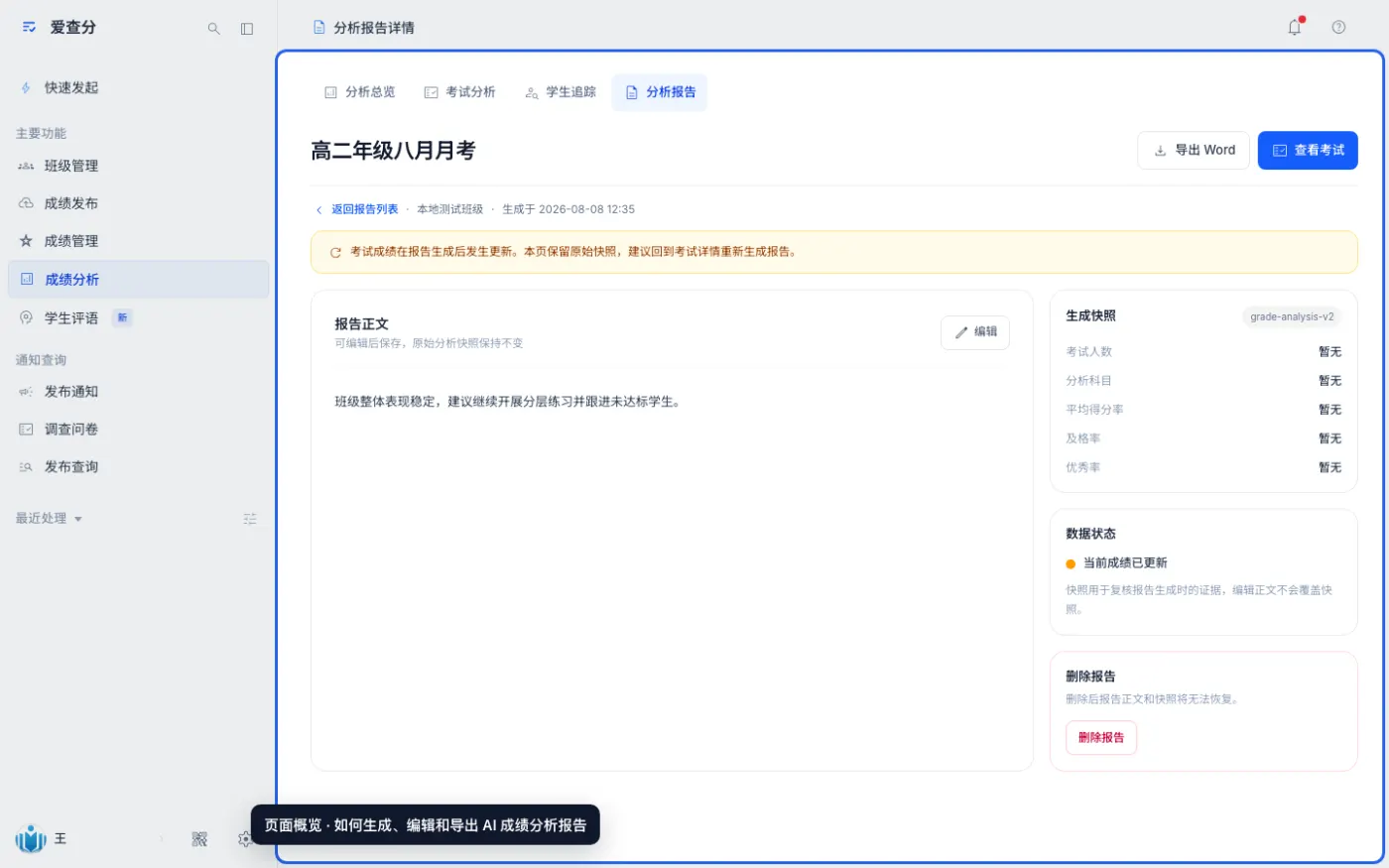Switch to 分析总览 tab
Image resolution: width=1389 pixels, height=868 pixels.
(x=359, y=92)
